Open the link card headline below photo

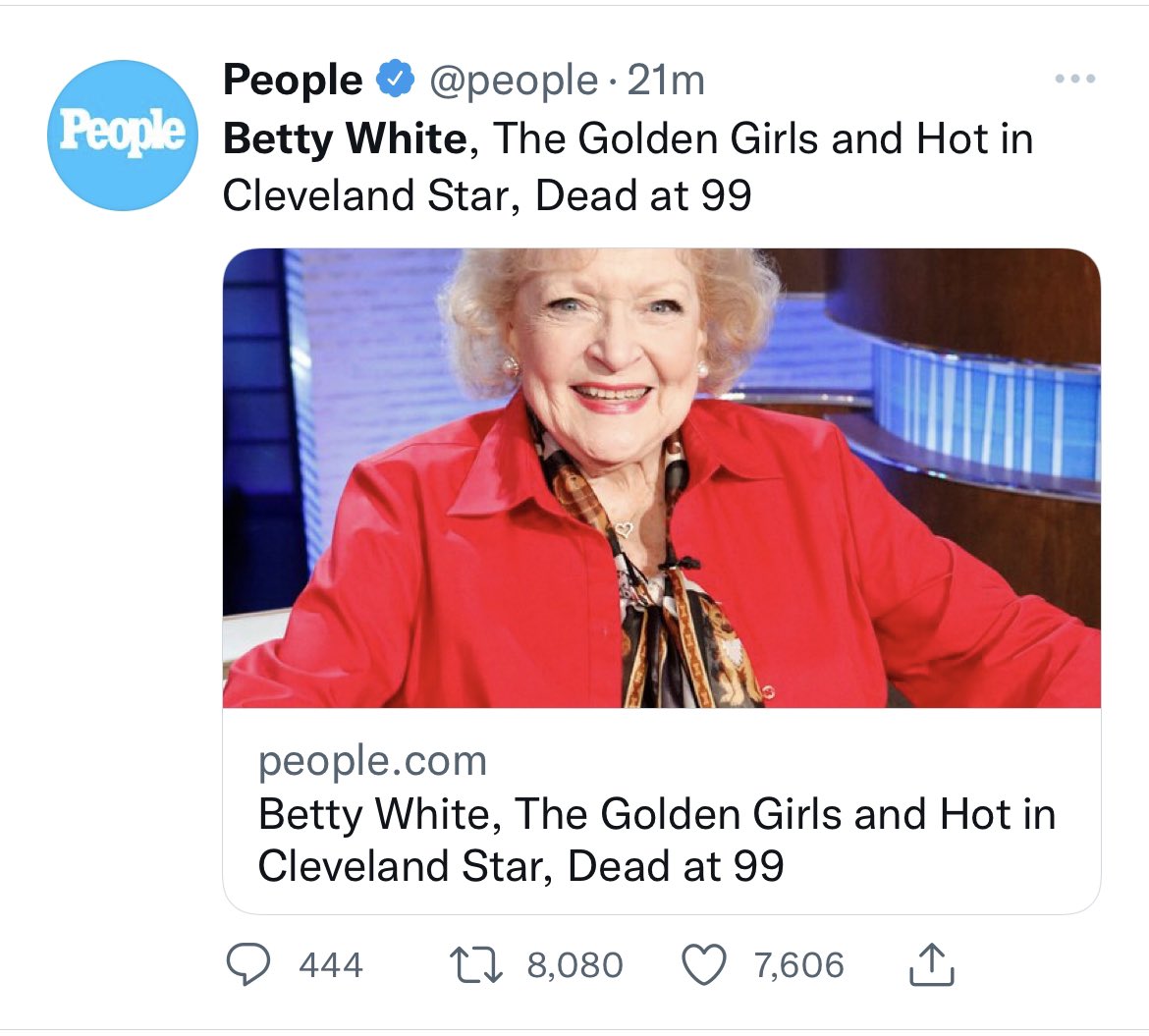point(656,840)
